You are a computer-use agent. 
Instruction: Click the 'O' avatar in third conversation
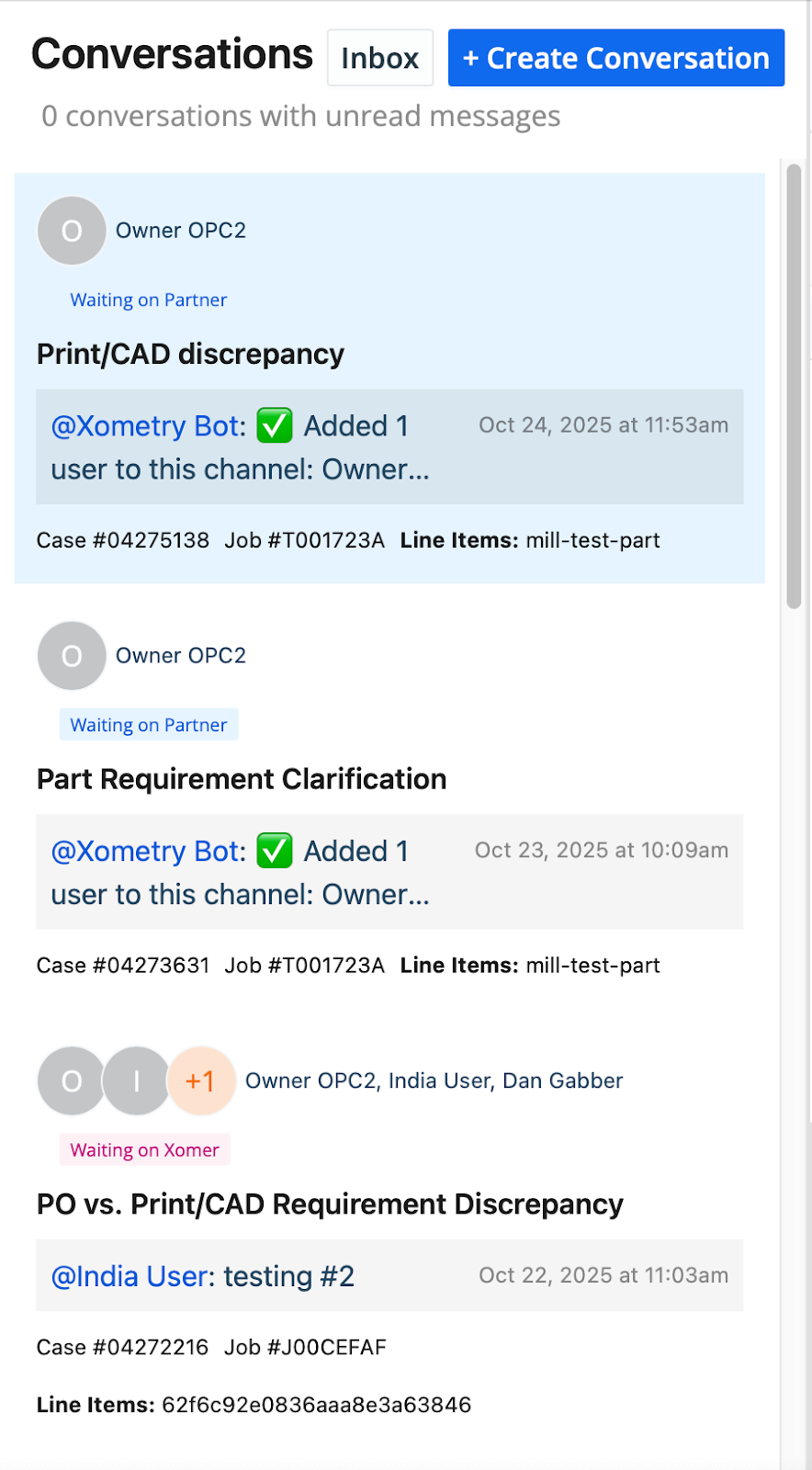[x=72, y=1081]
